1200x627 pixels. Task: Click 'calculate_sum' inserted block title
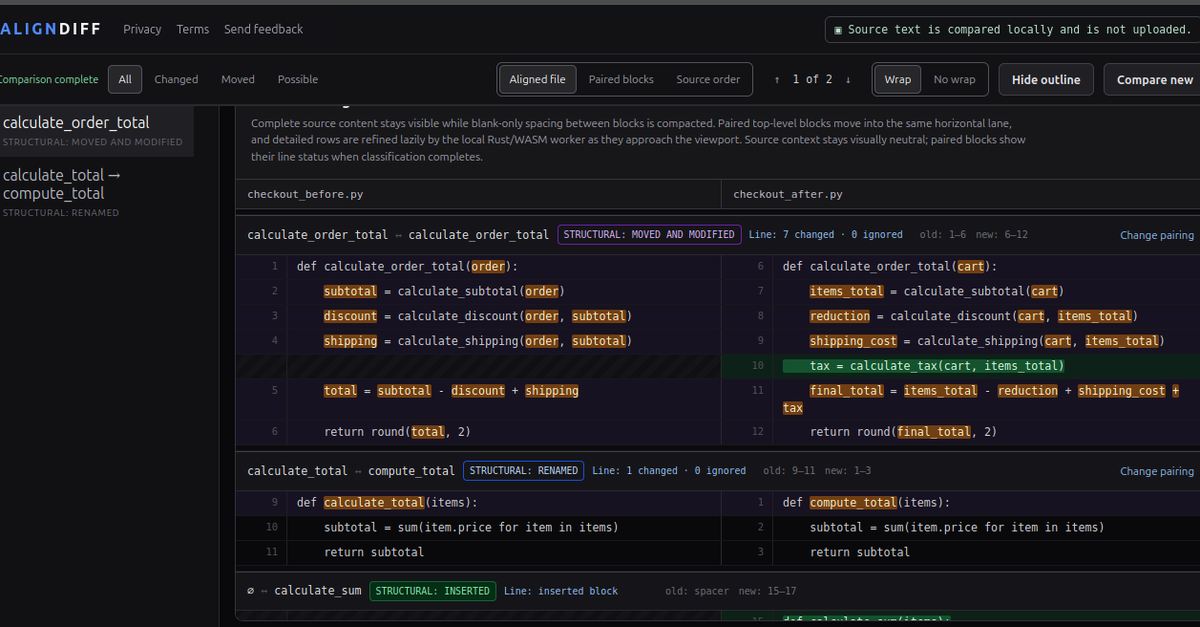(x=318, y=591)
